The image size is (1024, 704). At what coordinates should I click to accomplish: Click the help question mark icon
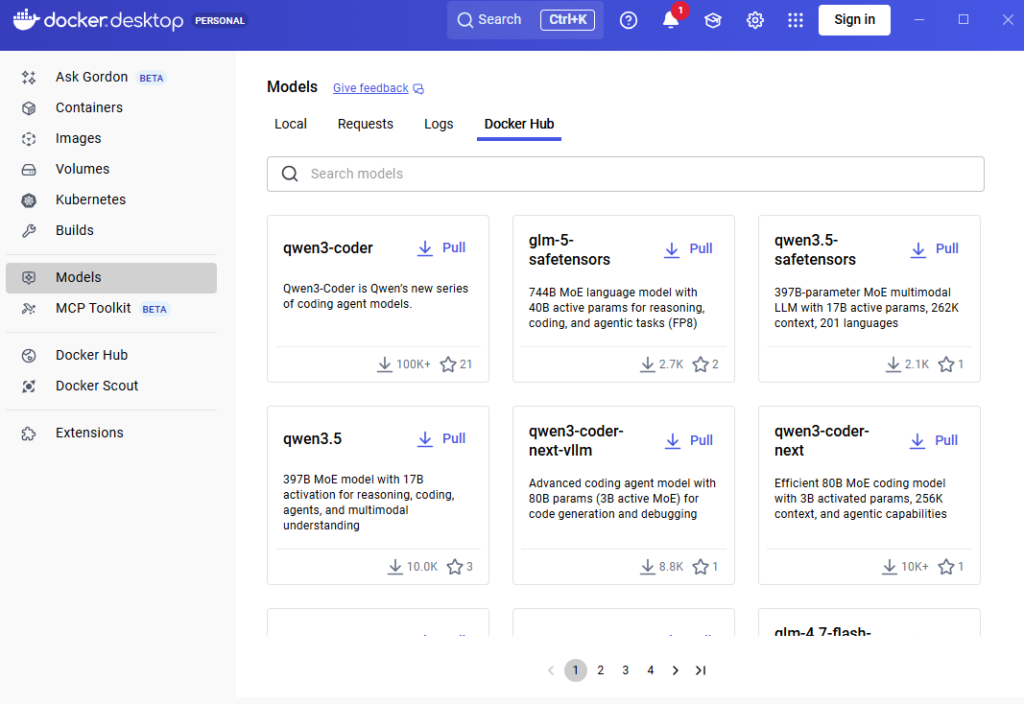(x=628, y=20)
